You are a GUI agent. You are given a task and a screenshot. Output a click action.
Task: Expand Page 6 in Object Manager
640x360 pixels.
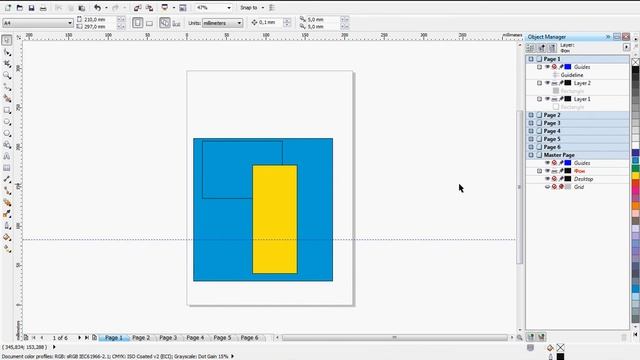(x=531, y=147)
